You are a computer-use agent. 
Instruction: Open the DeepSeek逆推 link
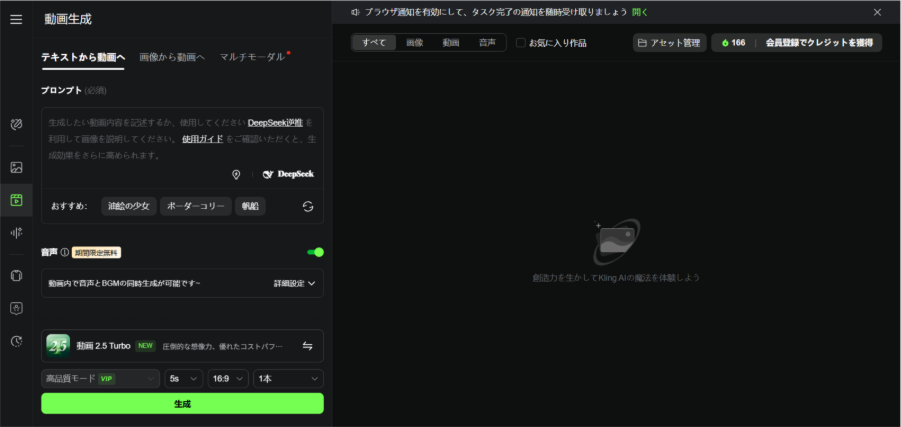click(275, 123)
